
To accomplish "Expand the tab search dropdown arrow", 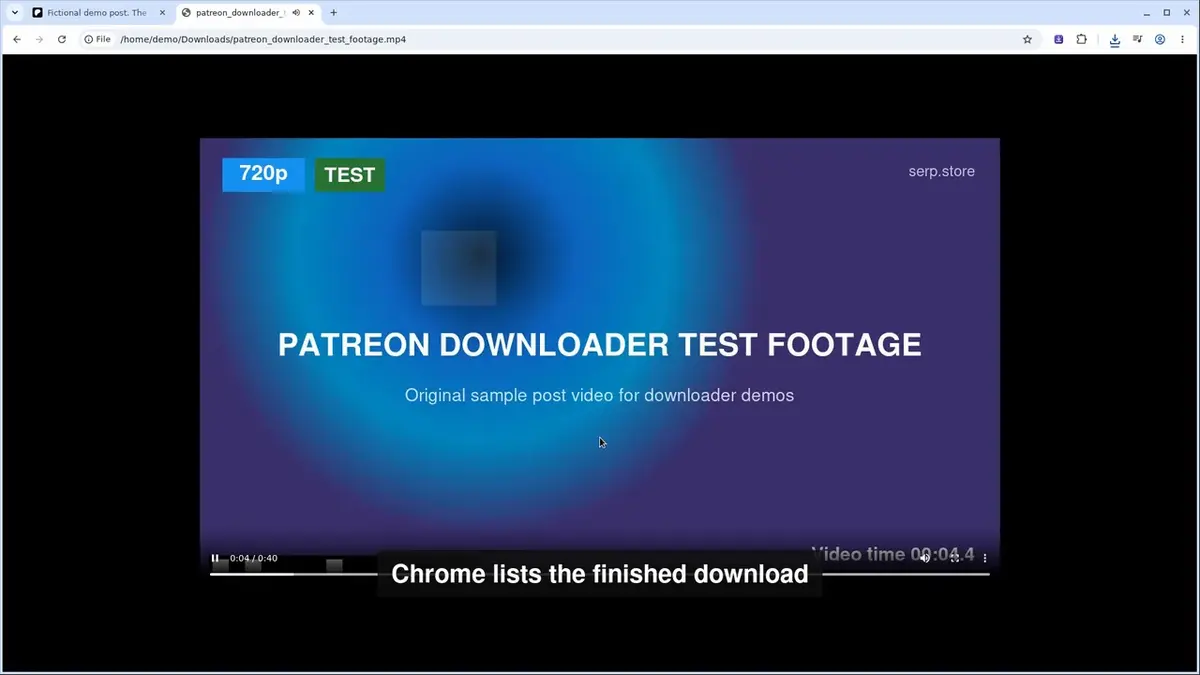I will click(x=14, y=13).
